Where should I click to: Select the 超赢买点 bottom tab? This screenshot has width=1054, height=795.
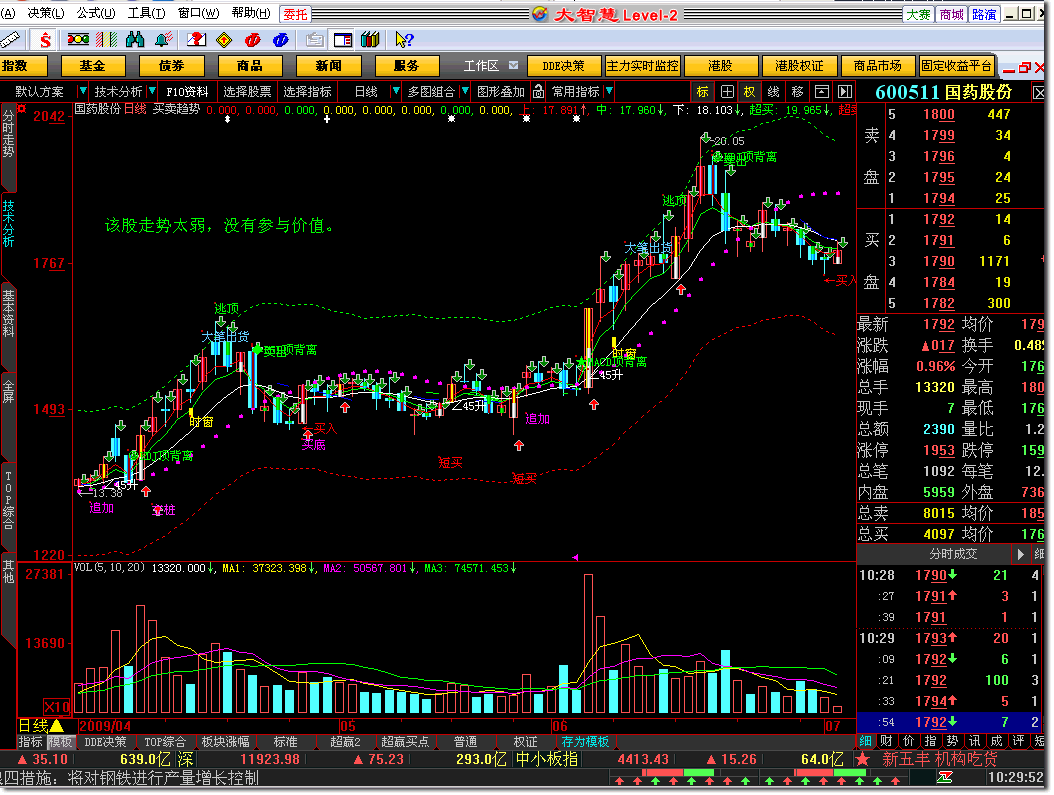click(405, 742)
